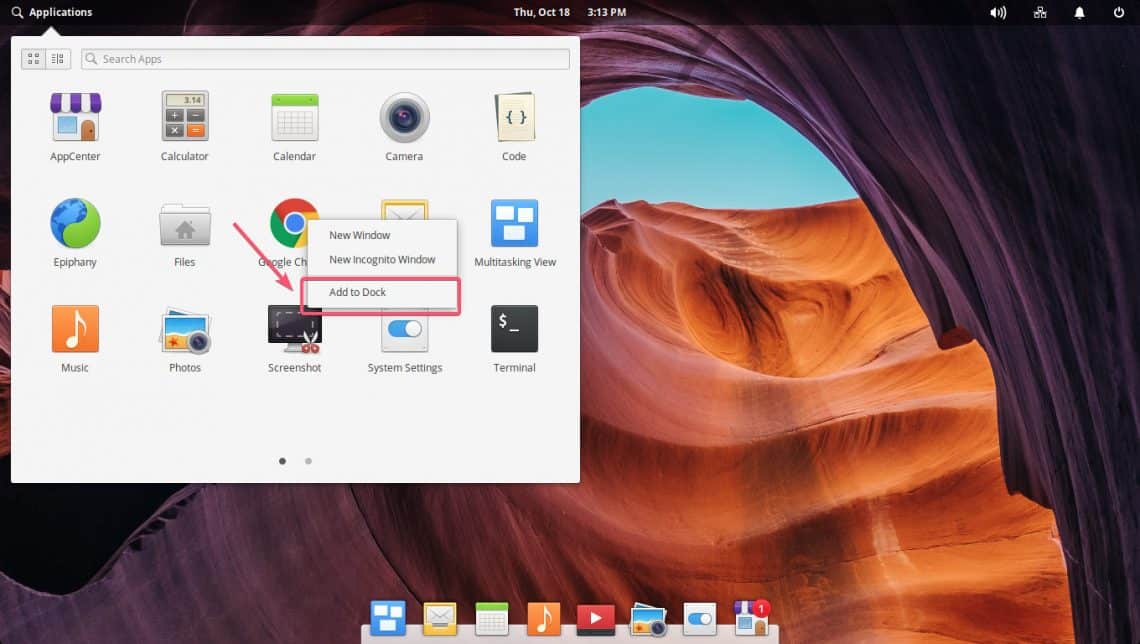Screen dimensions: 1140x644
Task: Launch the Screenshot tool
Action: pyautogui.click(x=294, y=330)
